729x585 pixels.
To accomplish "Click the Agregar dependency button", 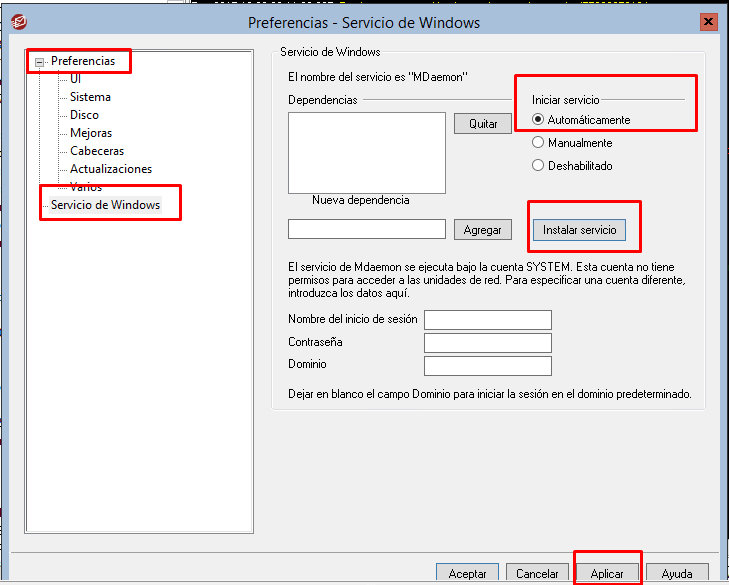I will tap(483, 230).
